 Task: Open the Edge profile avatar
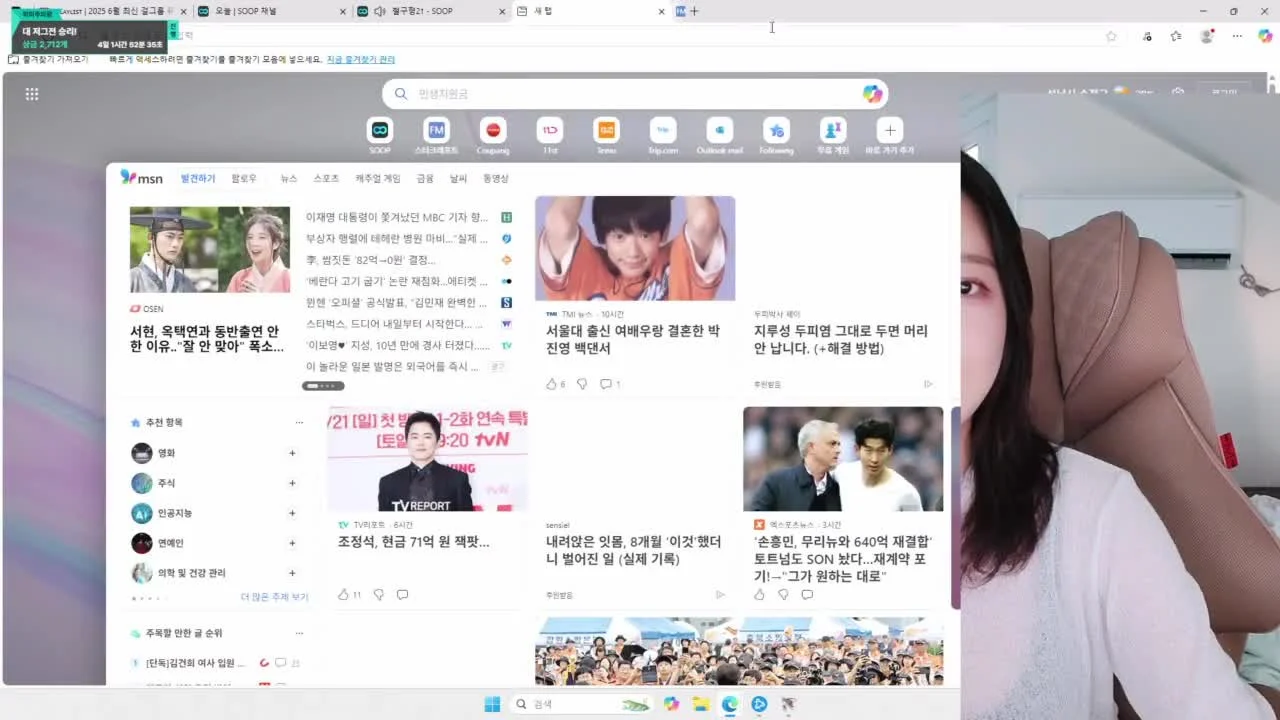click(1207, 36)
